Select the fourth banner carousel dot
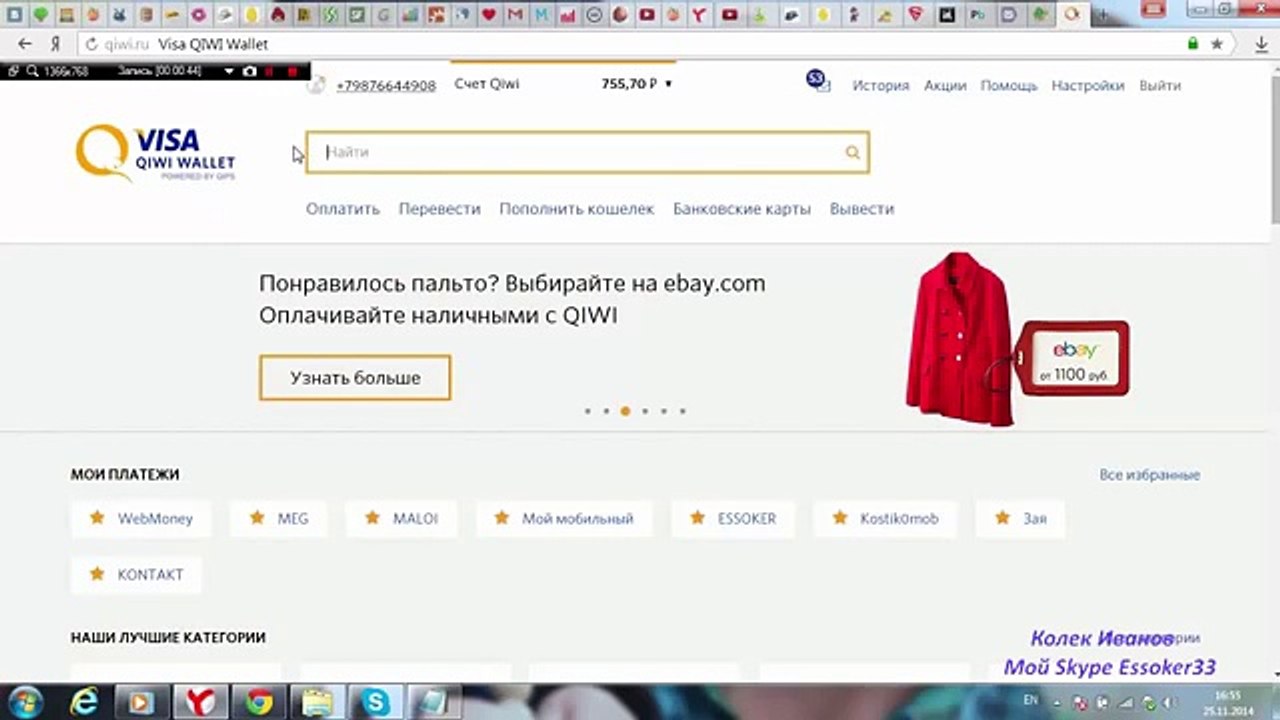Screen dimensions: 1280x720 pos(645,411)
